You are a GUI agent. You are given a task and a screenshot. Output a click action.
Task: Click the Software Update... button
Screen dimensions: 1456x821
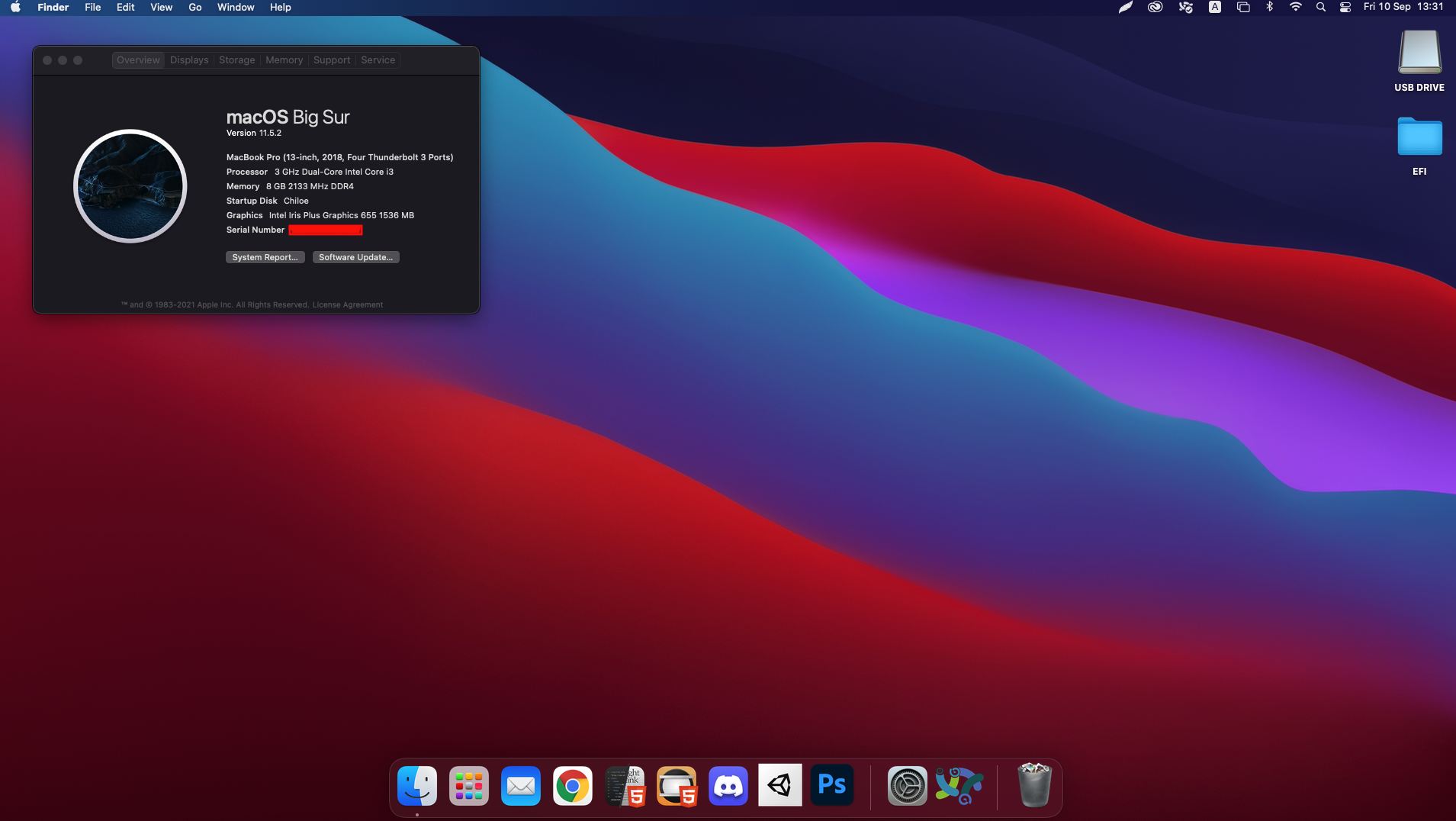pyautogui.click(x=356, y=257)
